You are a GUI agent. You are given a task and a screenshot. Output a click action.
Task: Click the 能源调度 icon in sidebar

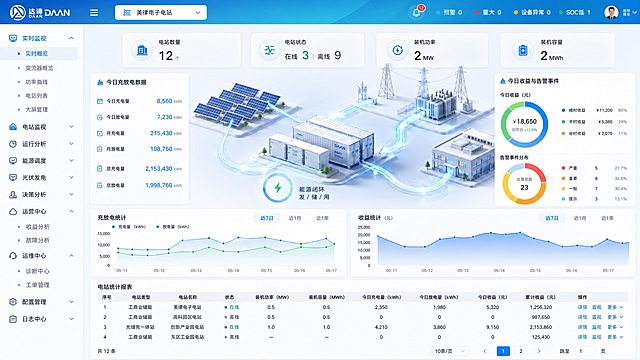[13, 160]
